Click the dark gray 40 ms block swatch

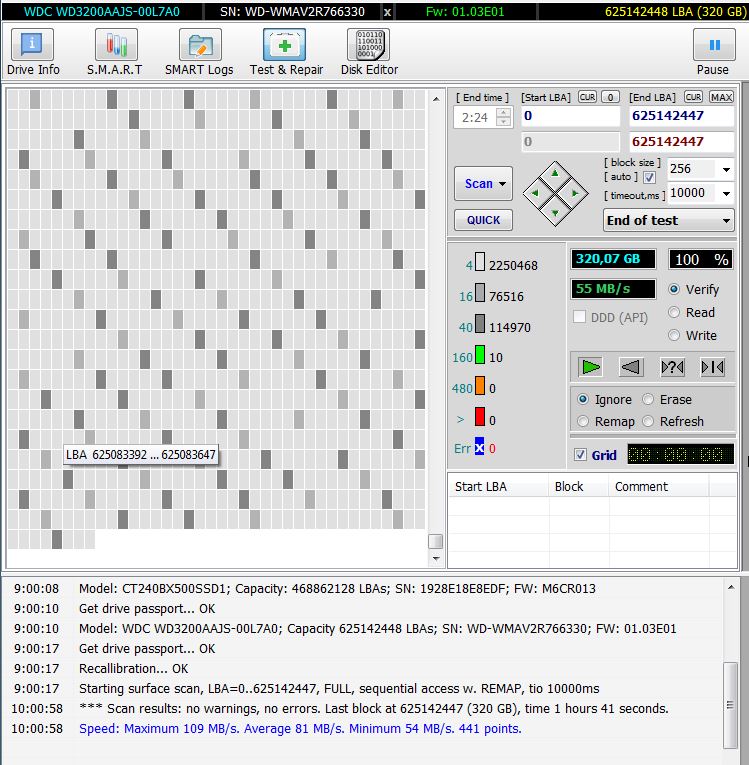coord(480,323)
